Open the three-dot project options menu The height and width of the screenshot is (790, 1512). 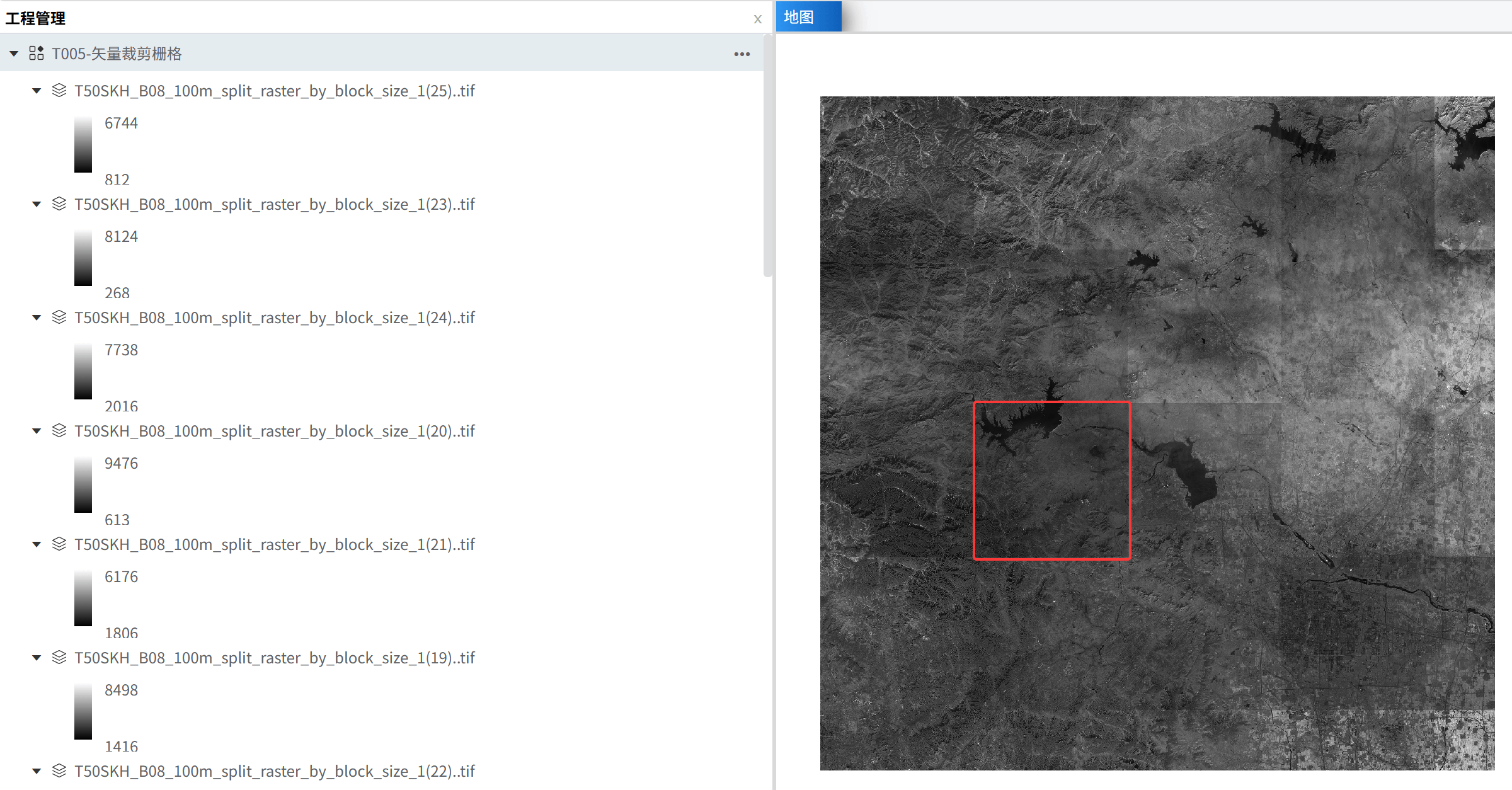coord(742,54)
